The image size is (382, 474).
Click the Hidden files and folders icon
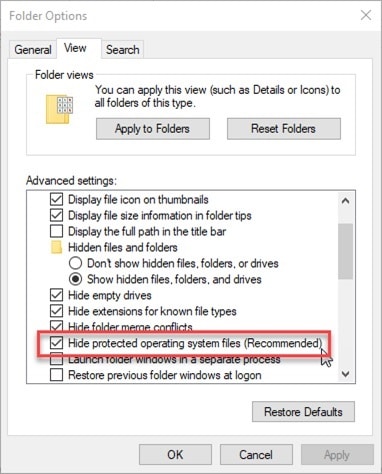click(56, 248)
